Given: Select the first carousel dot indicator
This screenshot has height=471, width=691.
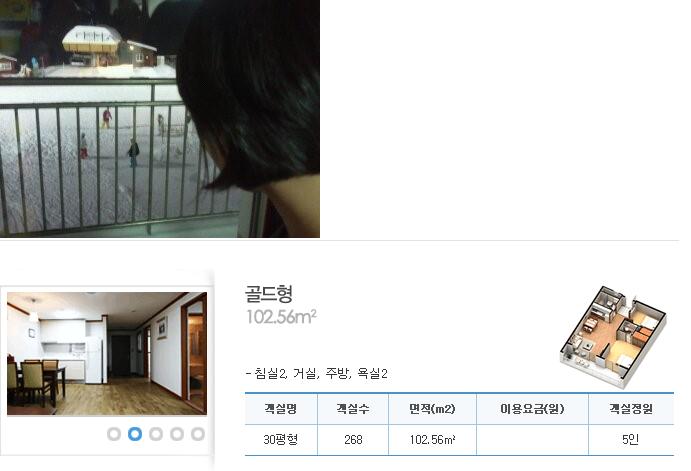Looking at the screenshot, I should pos(114,434).
